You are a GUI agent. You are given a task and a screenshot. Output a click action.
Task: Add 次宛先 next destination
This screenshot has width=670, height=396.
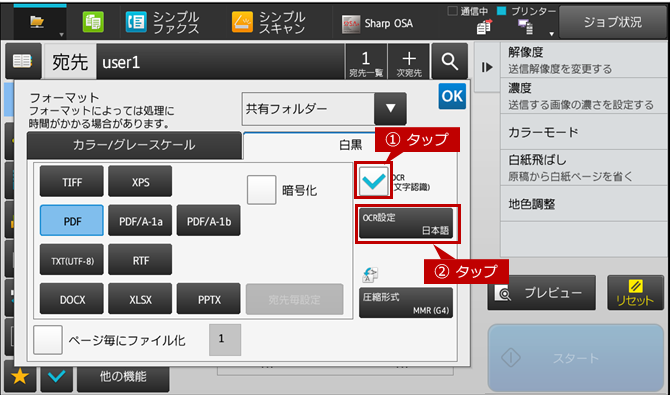[x=409, y=62]
